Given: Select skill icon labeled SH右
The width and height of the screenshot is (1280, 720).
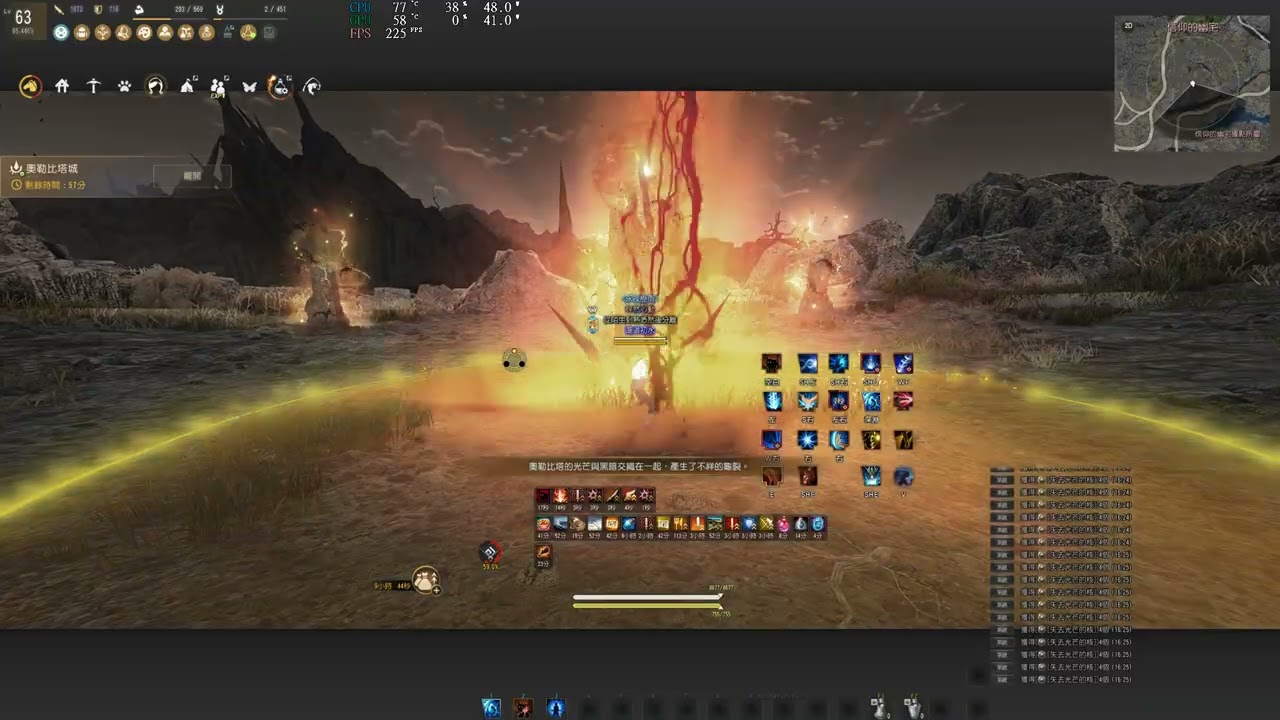Looking at the screenshot, I should tap(839, 363).
